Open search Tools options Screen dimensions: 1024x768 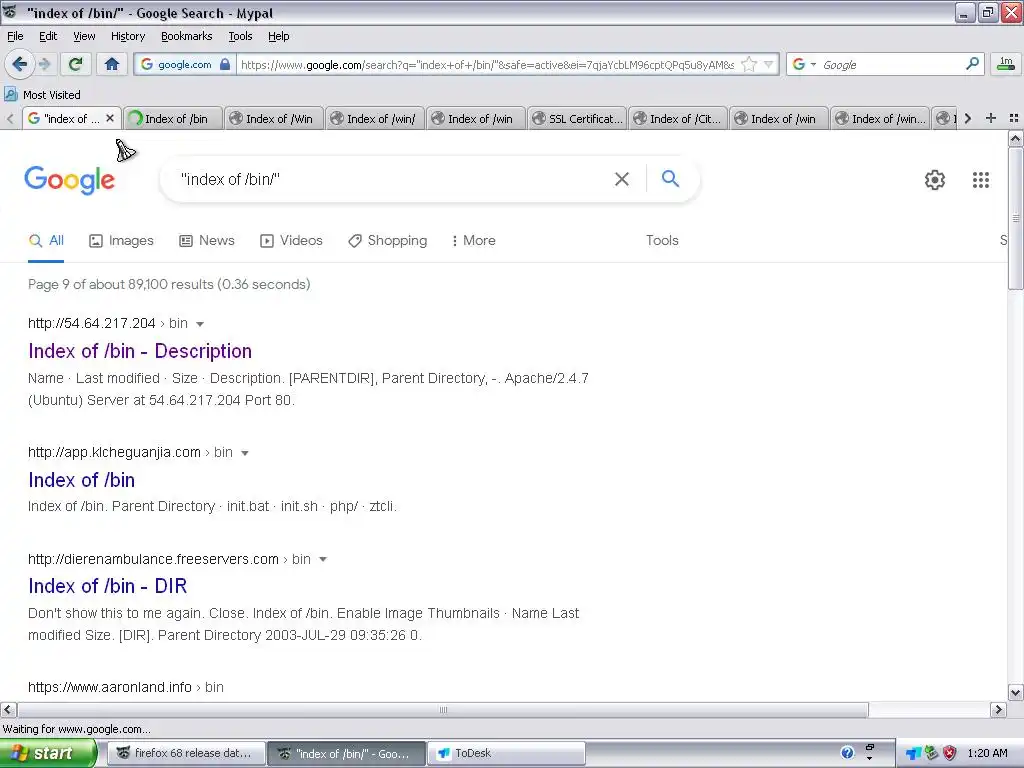(662, 240)
